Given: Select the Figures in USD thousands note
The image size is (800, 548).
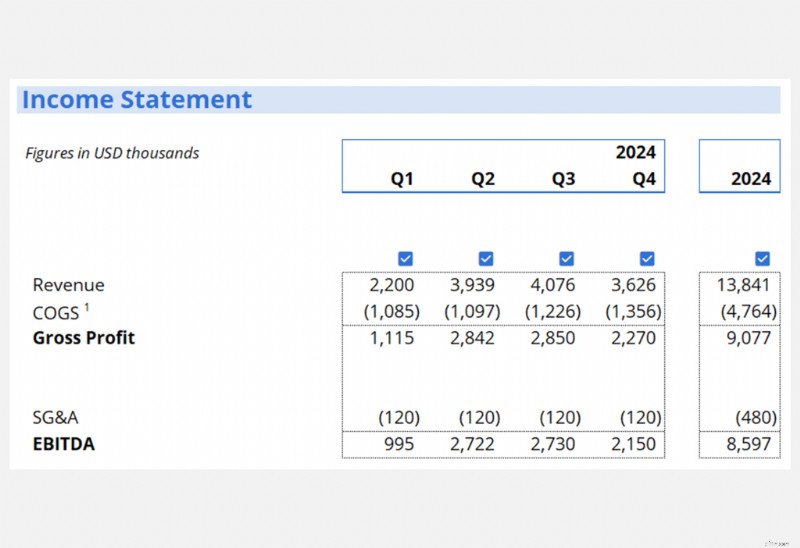Looking at the screenshot, I should (x=112, y=153).
